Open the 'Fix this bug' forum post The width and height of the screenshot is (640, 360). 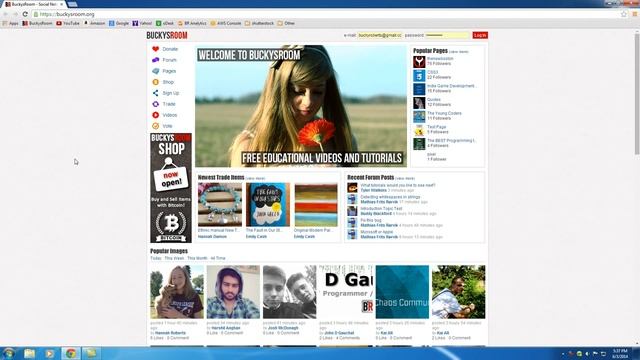371,220
